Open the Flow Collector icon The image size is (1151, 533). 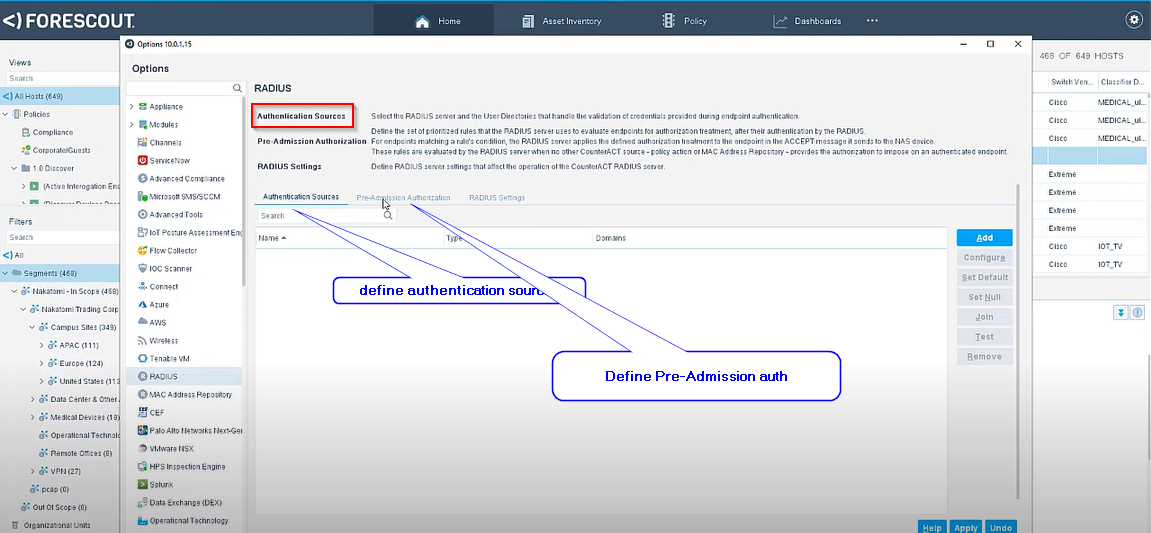tap(142, 250)
